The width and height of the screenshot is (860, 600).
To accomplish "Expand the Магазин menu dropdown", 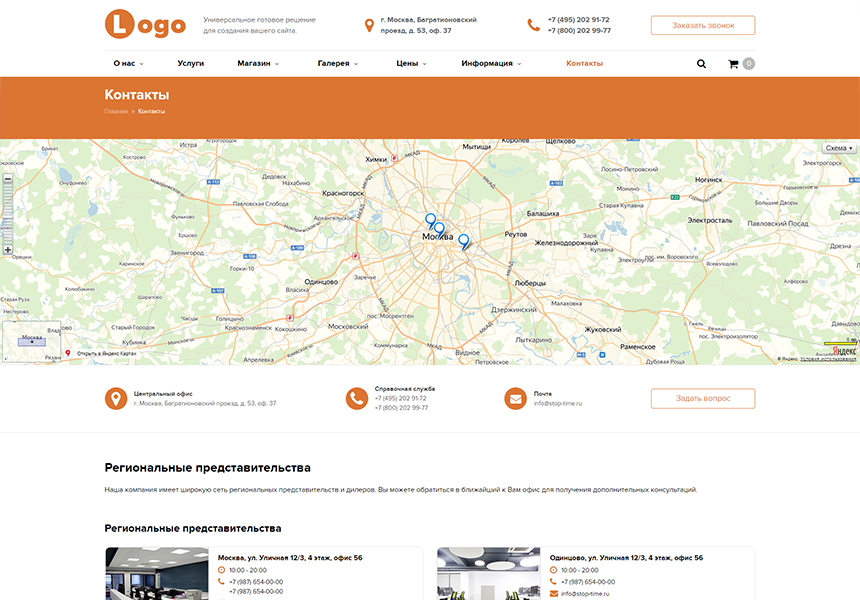I will tap(257, 63).
